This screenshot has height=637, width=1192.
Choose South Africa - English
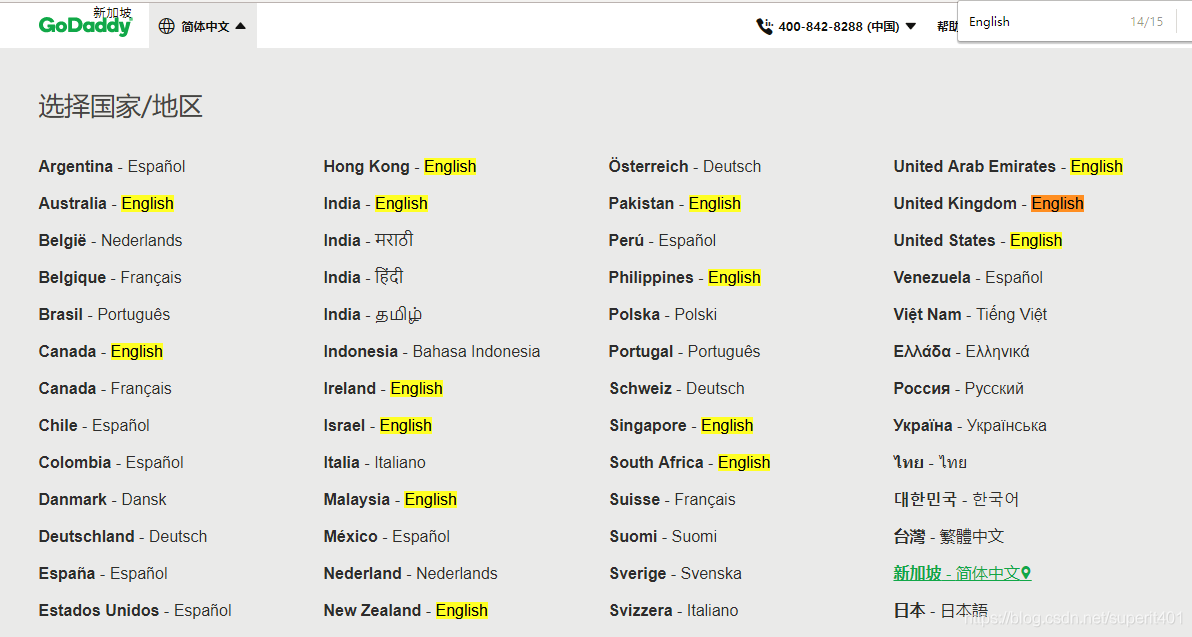click(690, 462)
